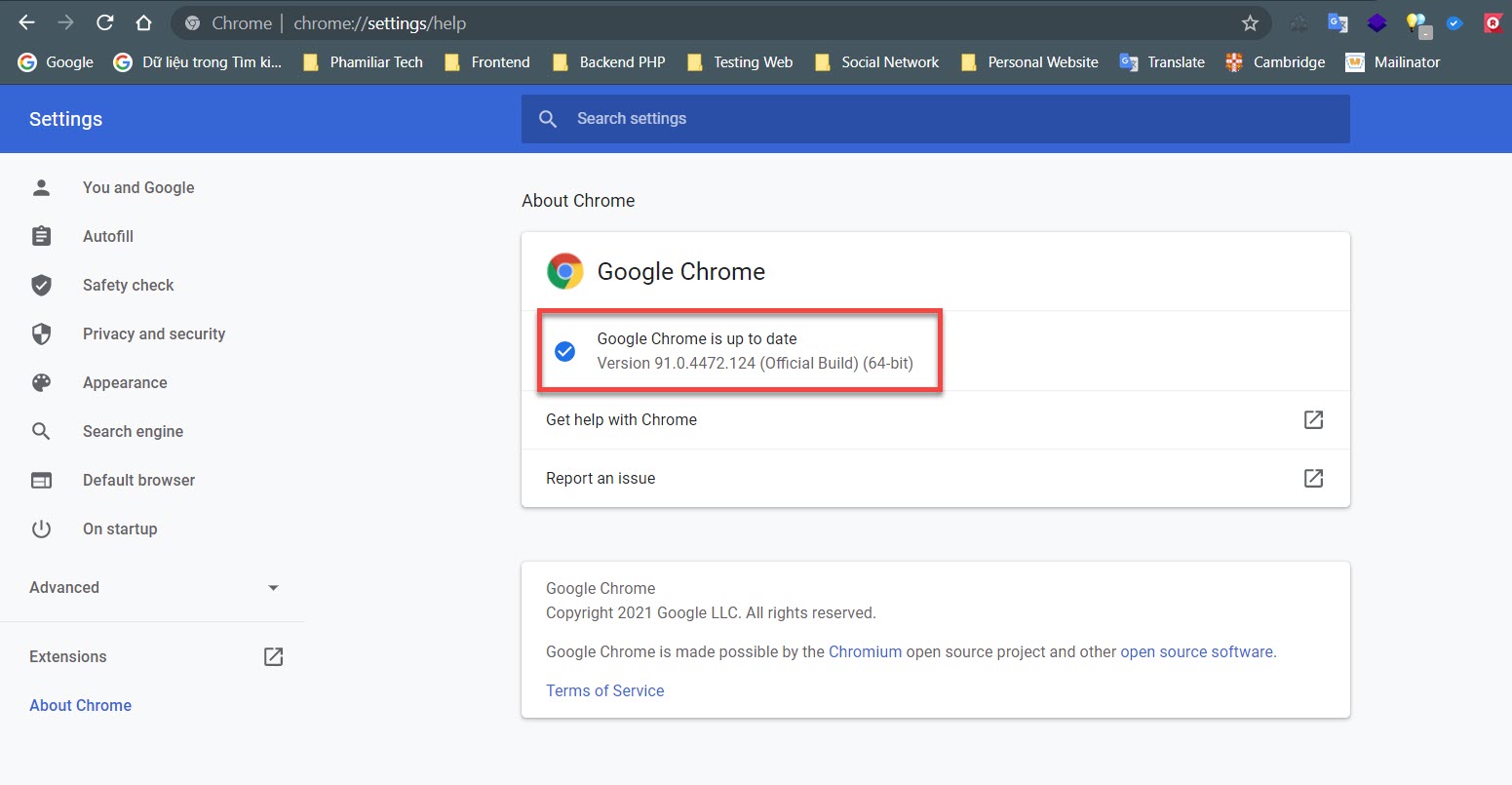Go to the home page icon
This screenshot has width=1512, height=785.
143,22
